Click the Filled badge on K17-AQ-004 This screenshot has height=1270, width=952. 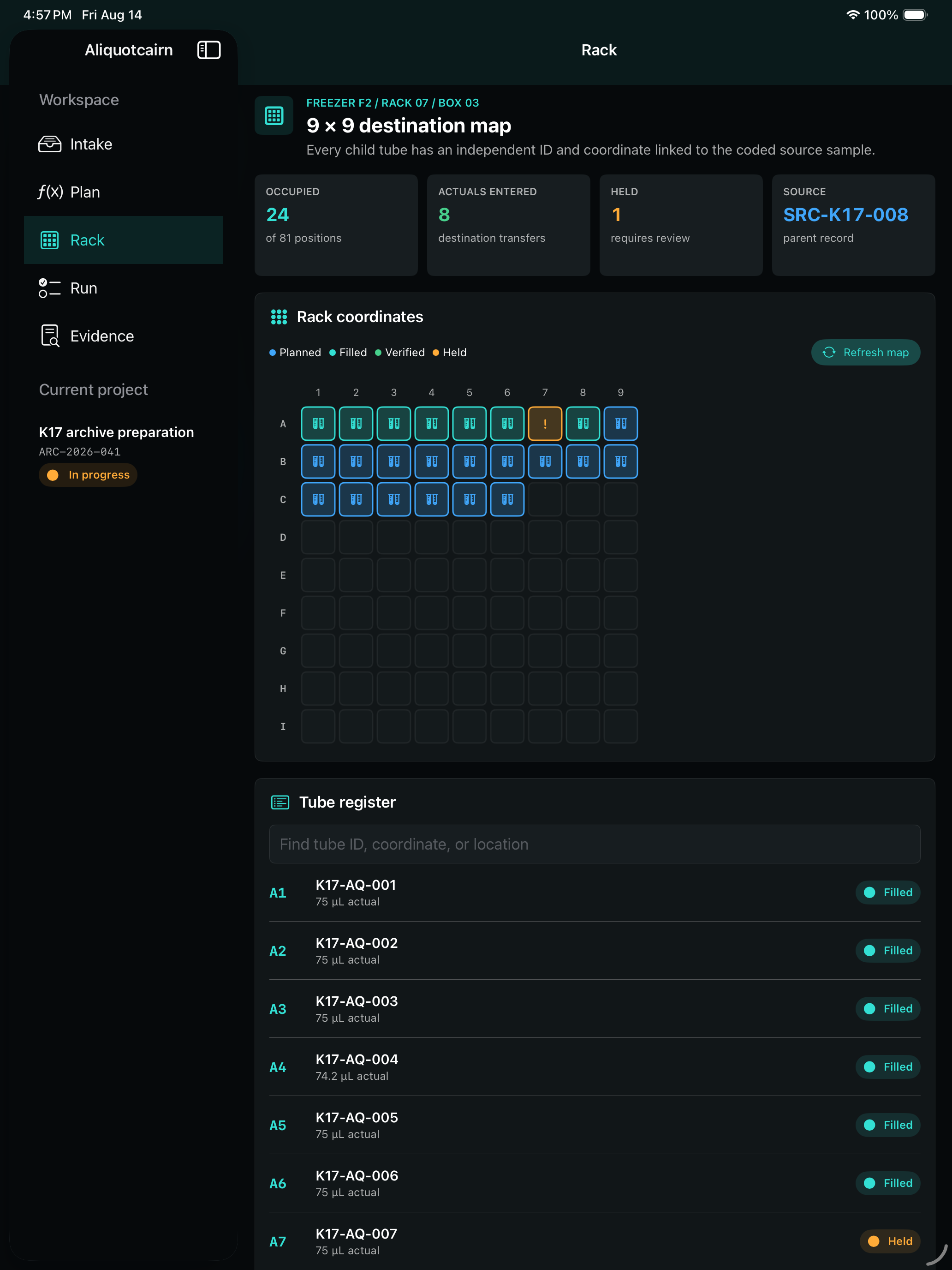pos(888,1067)
